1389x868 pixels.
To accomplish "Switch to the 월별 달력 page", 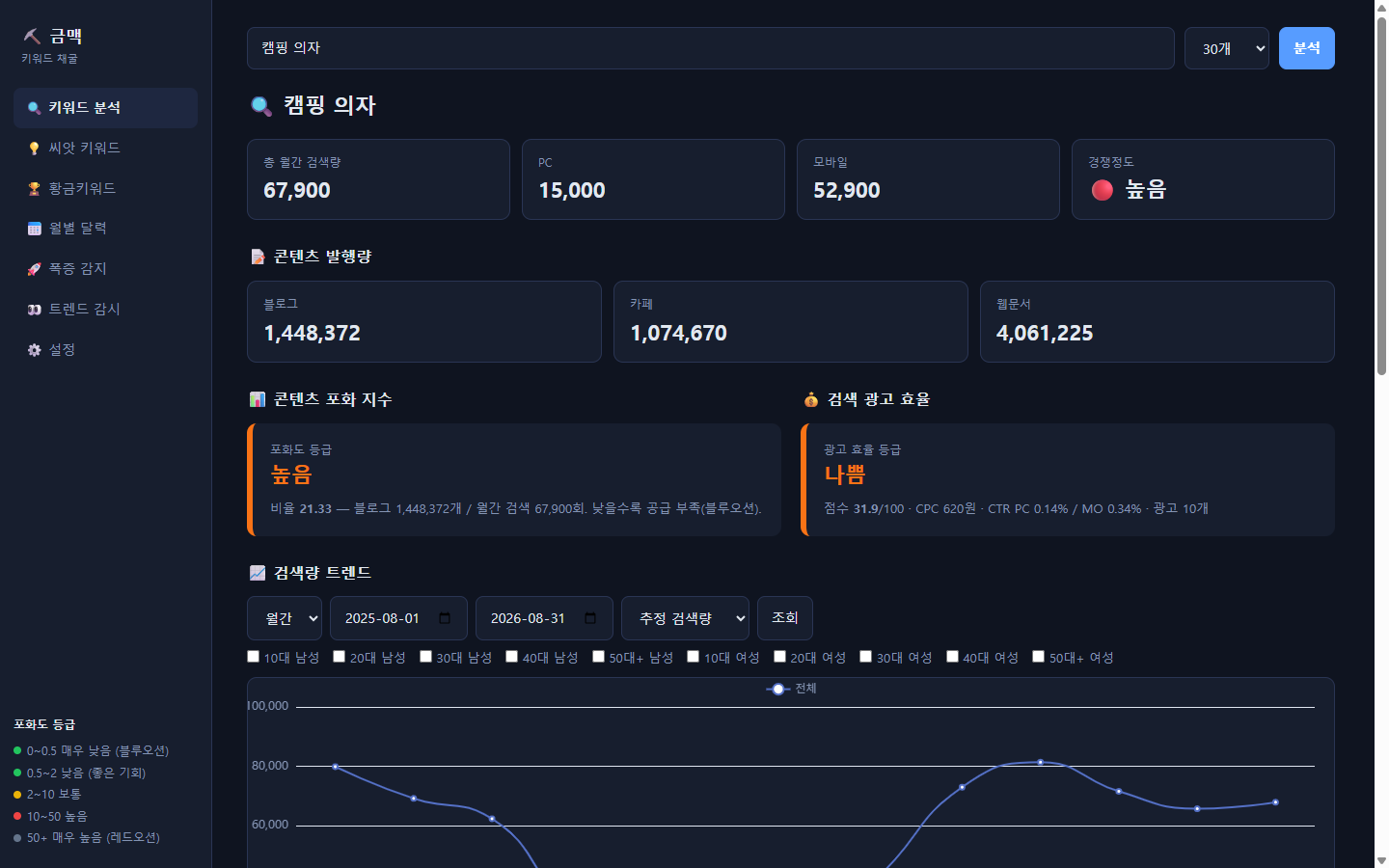I will pyautogui.click(x=106, y=229).
